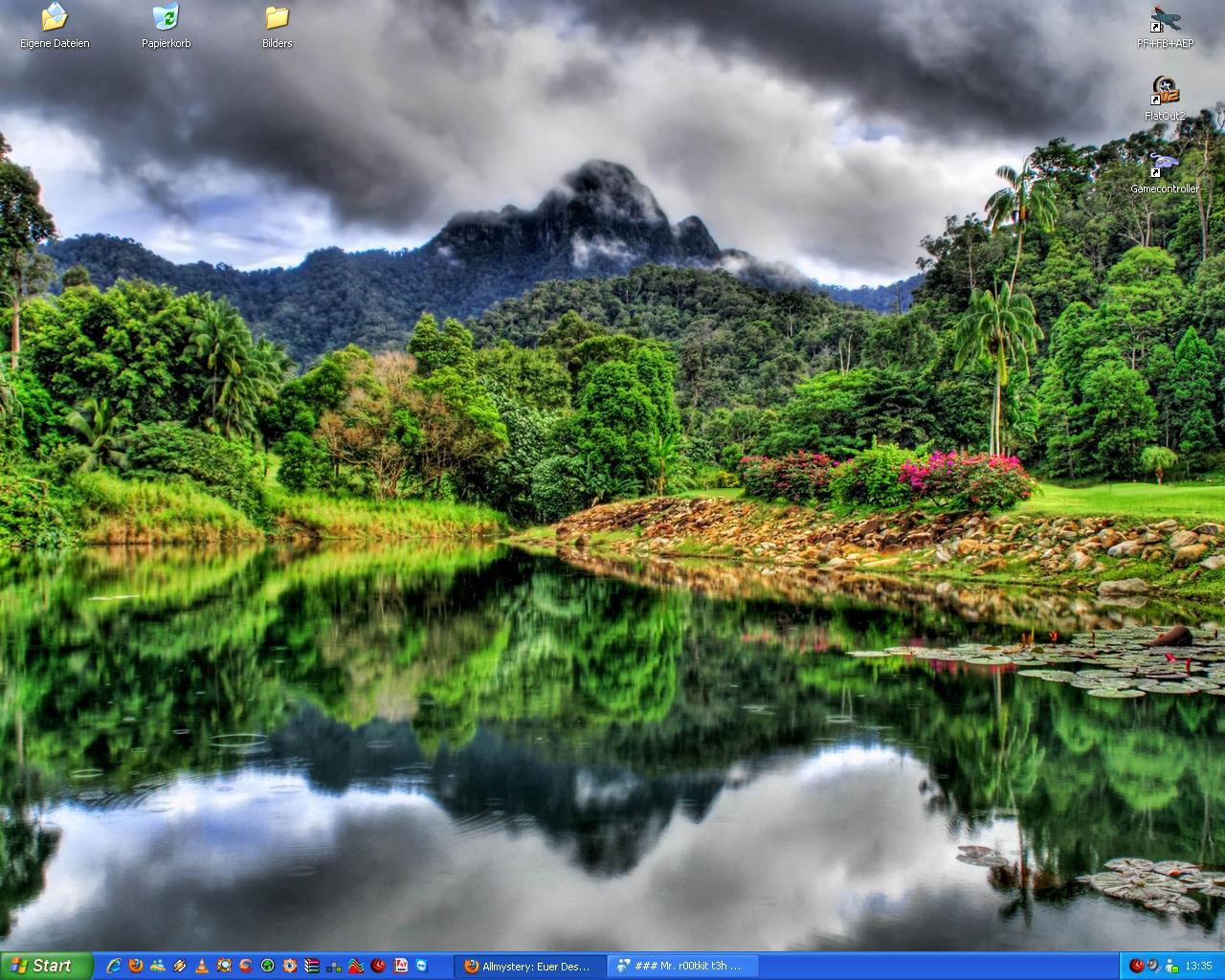This screenshot has height=980, width=1225.
Task: Launch the green circle app in quick launch
Action: click(x=268, y=966)
